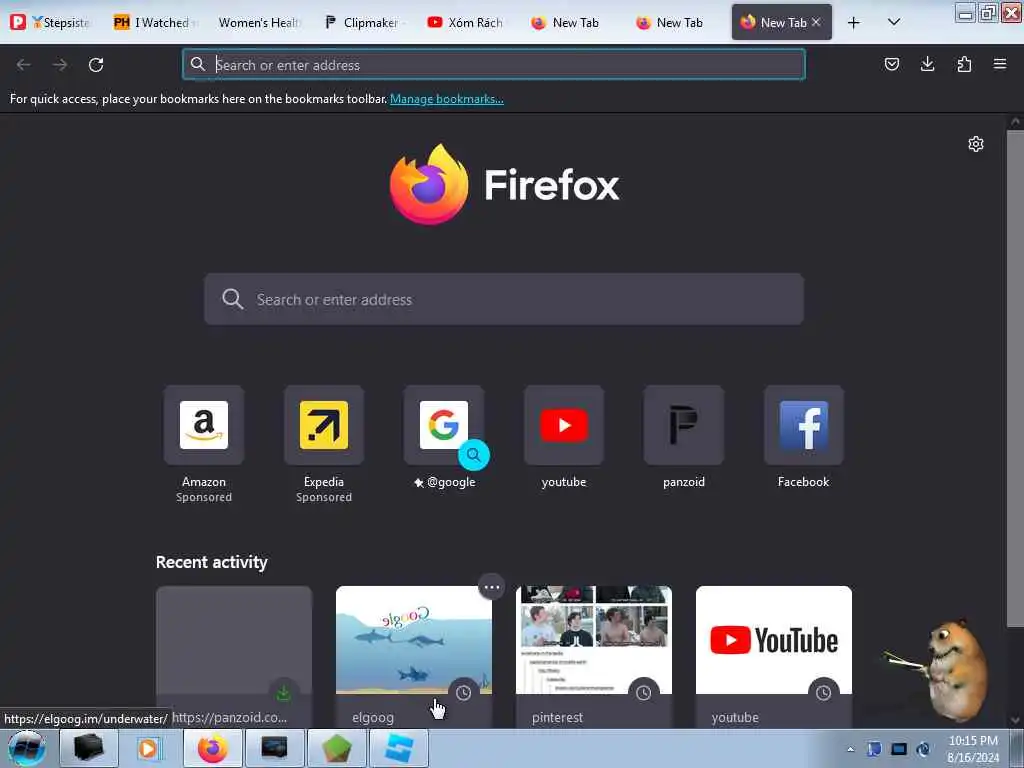Open the YouTube recent activity card
The image size is (1024, 768).
[774, 656]
